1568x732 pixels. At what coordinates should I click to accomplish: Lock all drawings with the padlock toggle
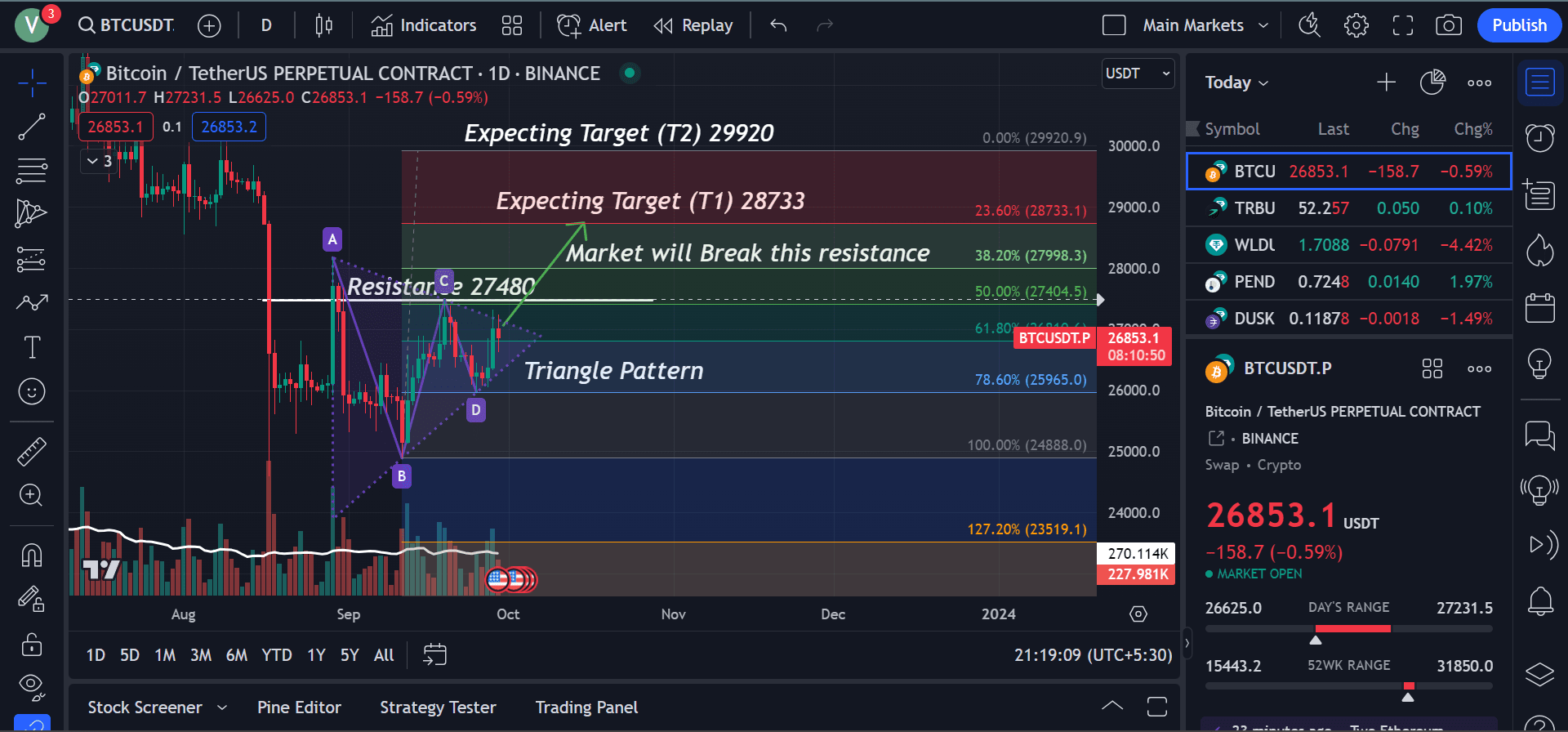click(x=33, y=645)
